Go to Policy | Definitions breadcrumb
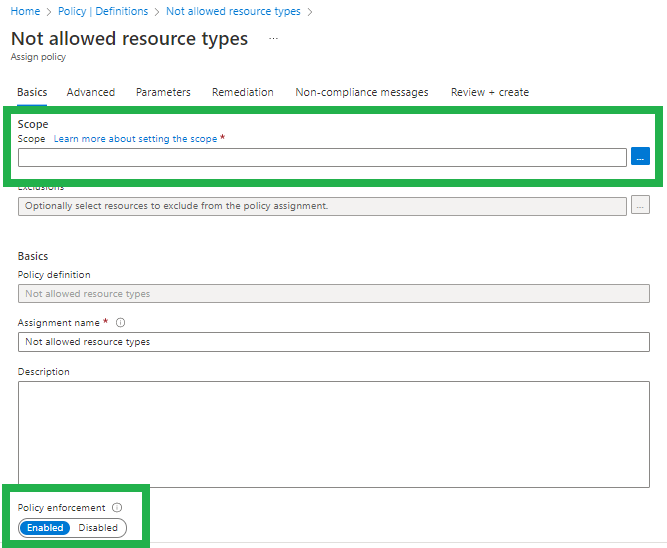The width and height of the screenshot is (667, 548). (103, 11)
